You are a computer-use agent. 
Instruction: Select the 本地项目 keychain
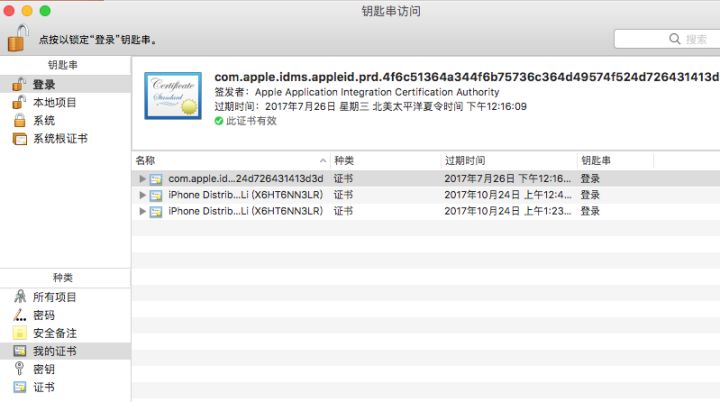pos(54,102)
